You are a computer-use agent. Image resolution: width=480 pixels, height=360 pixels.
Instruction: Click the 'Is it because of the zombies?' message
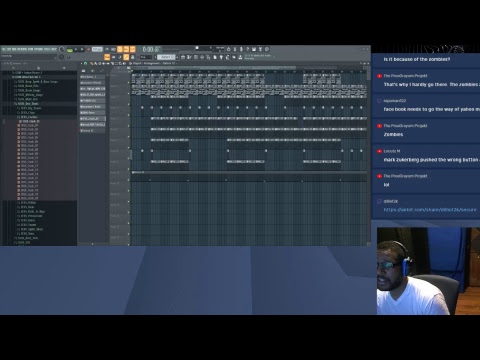pyautogui.click(x=417, y=59)
